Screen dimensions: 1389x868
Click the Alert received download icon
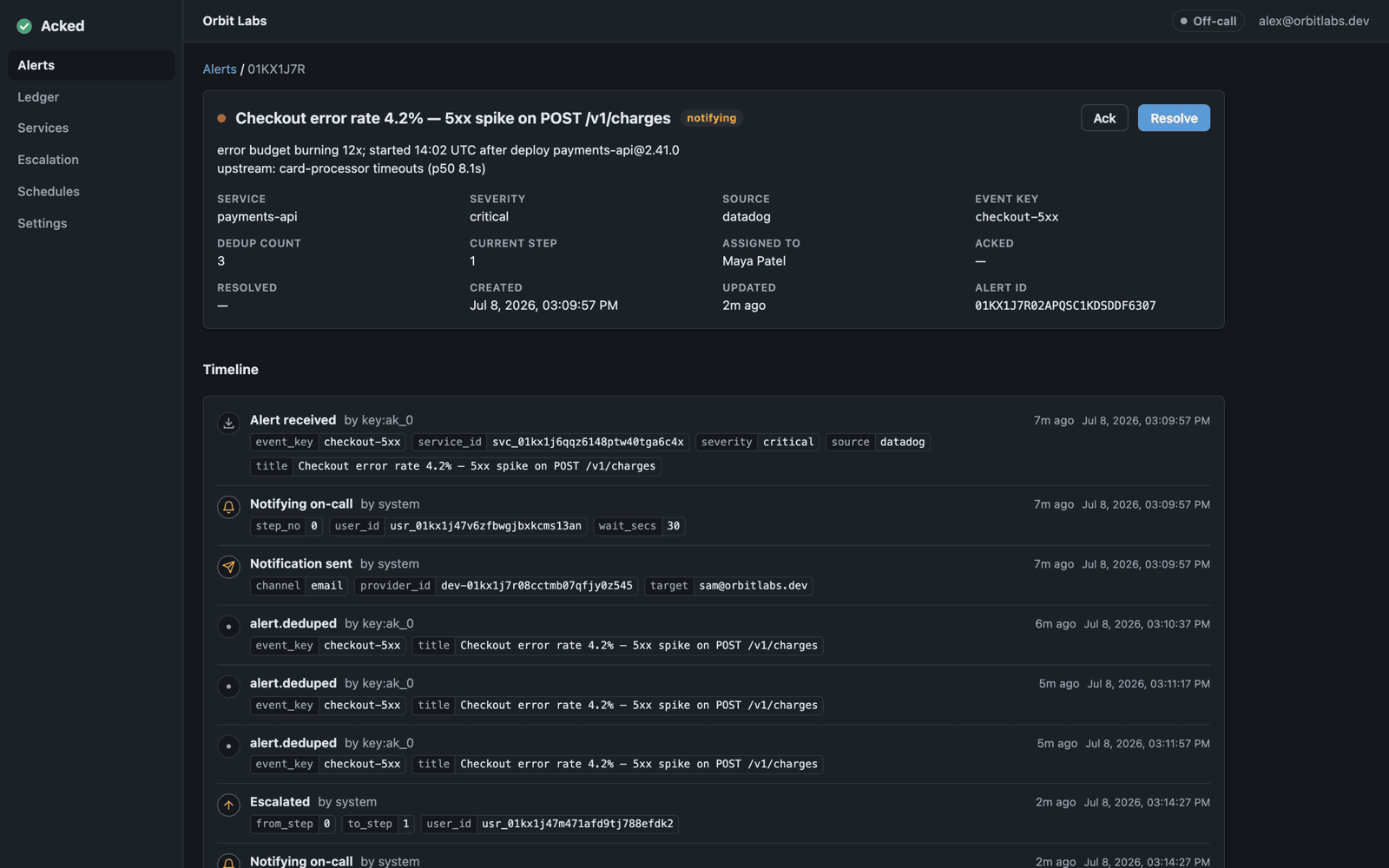point(228,424)
